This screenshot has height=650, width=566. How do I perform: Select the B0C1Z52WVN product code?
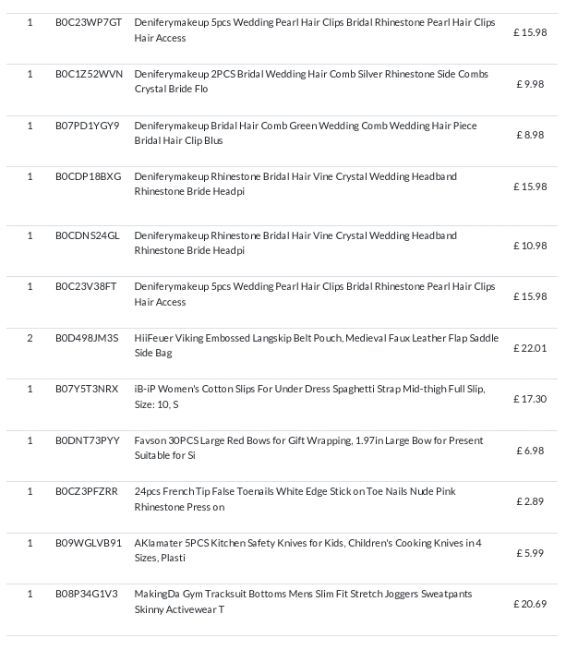[x=89, y=74]
